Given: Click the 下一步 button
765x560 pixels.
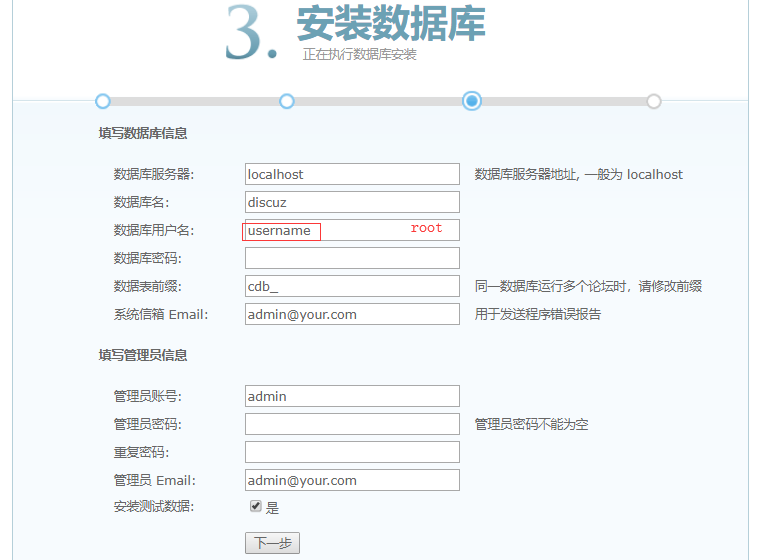Looking at the screenshot, I should pyautogui.click(x=272, y=543).
